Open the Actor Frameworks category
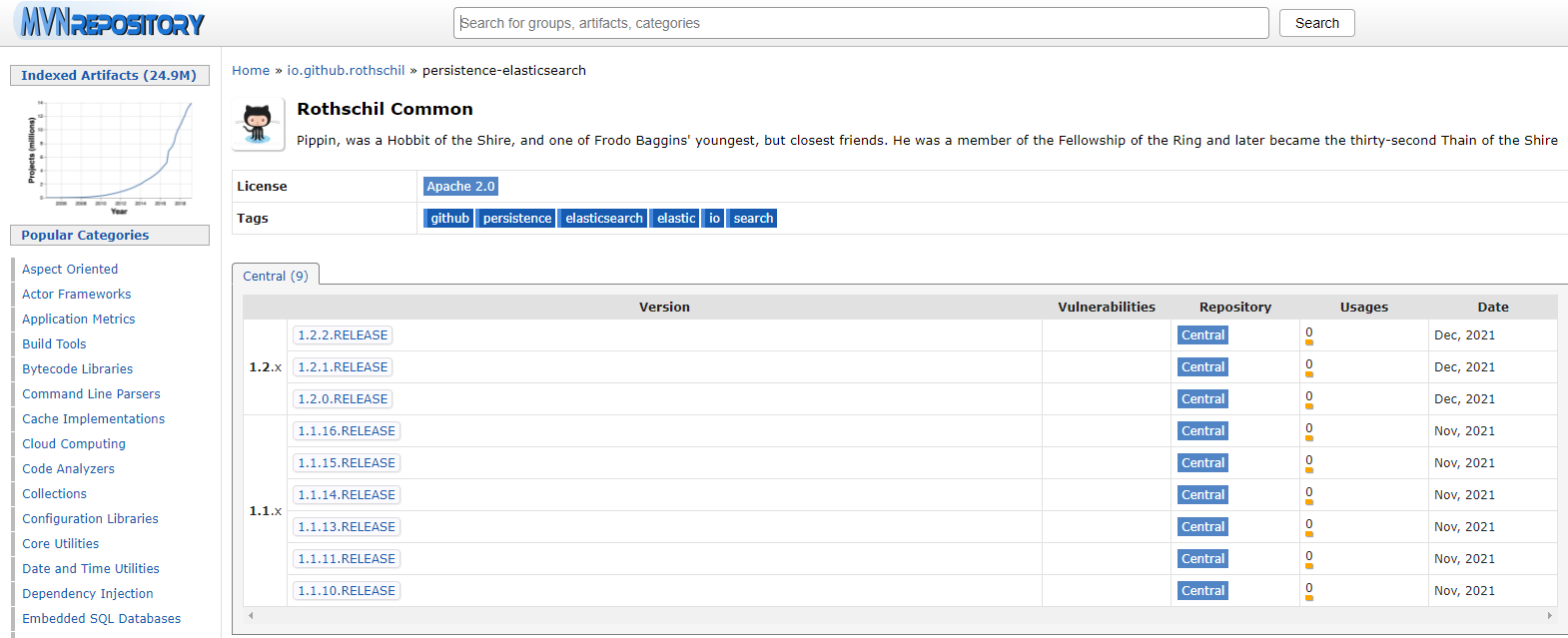Screen dimensions: 1568x638 coord(77,295)
